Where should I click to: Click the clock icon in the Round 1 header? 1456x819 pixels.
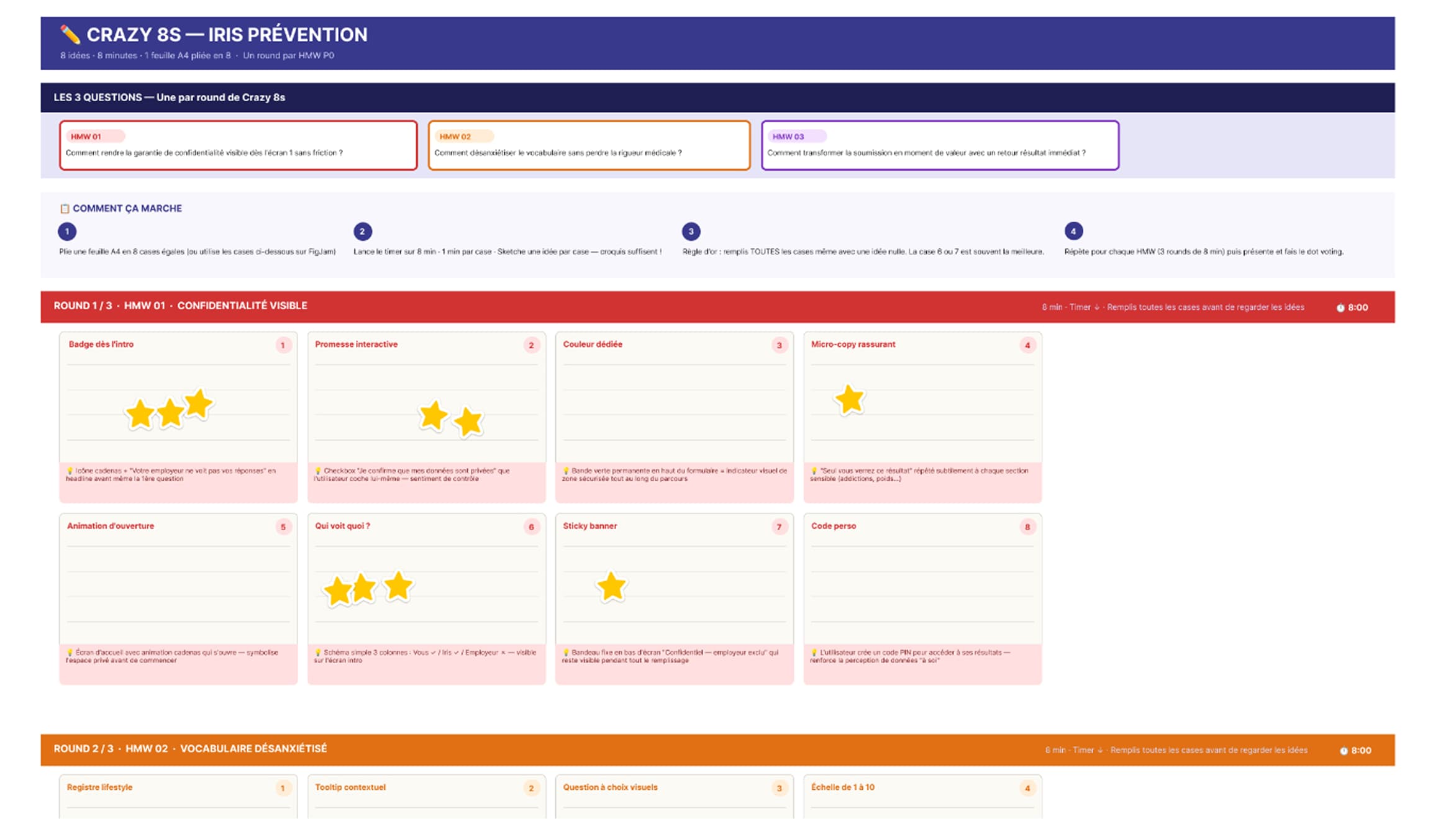(1340, 307)
